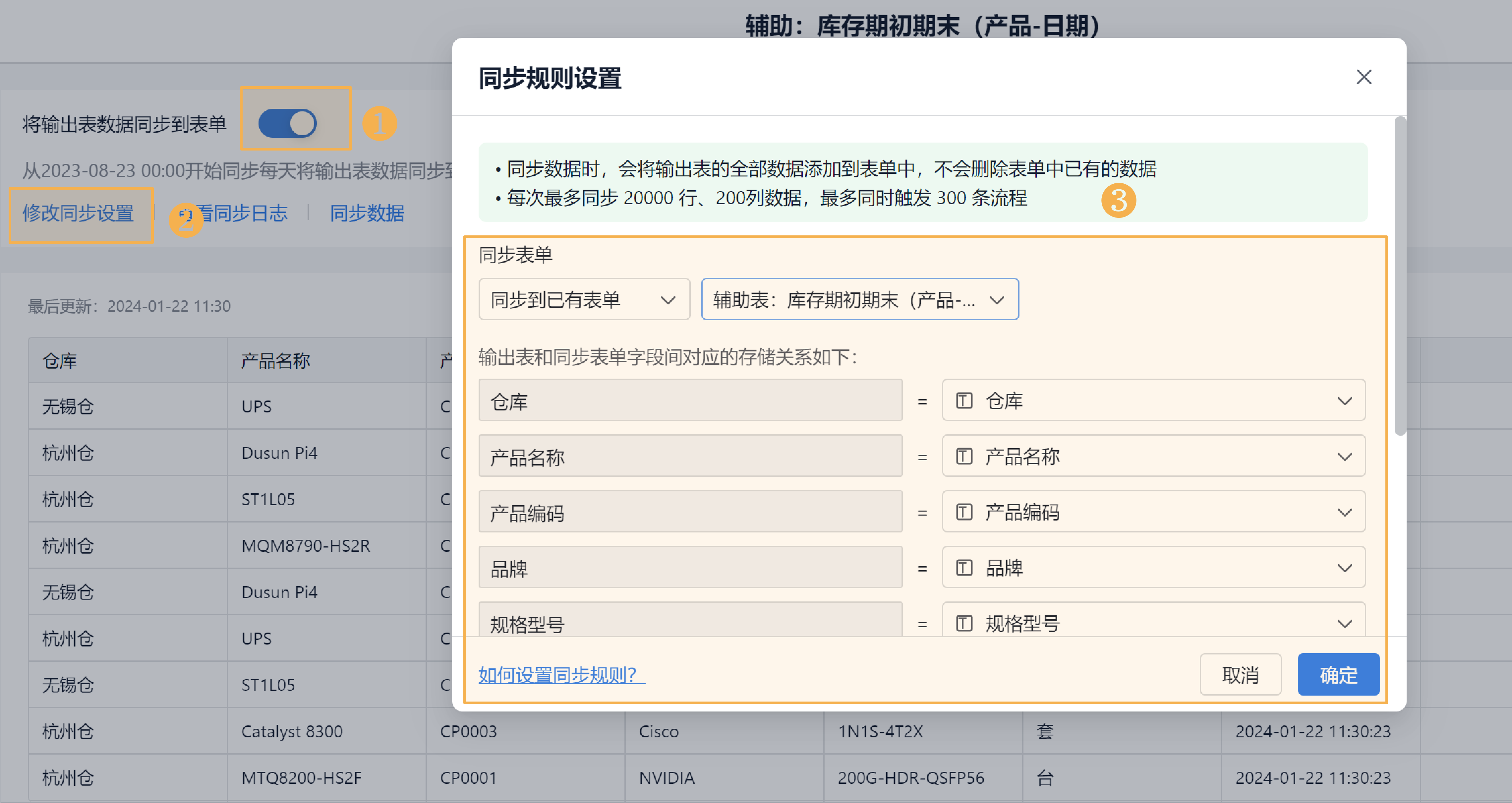This screenshot has height=803, width=1512.
Task: Click the text-type icon beside 仓库 field
Action: [964, 401]
